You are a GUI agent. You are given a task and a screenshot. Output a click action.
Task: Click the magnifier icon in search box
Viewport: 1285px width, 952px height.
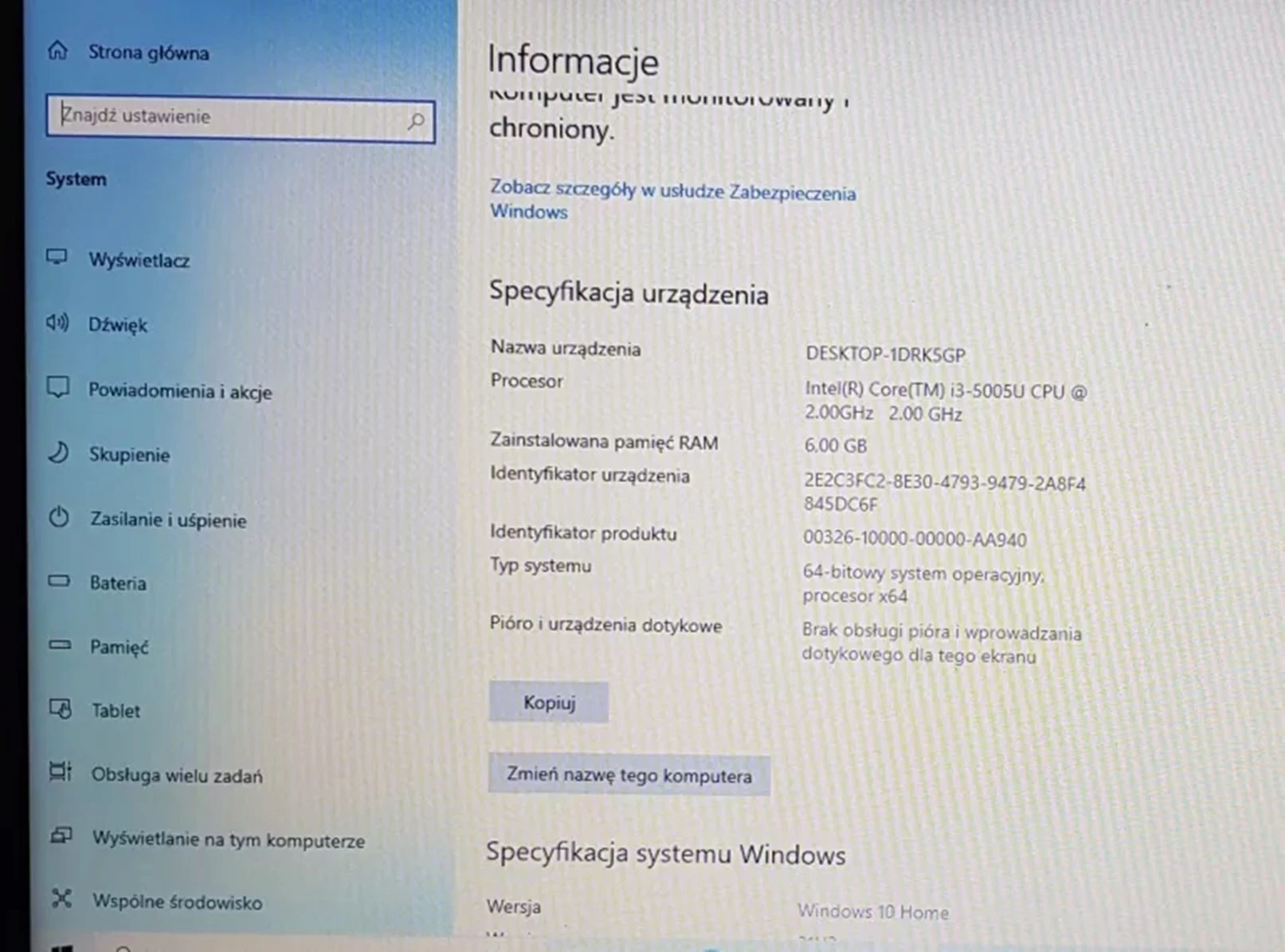pyautogui.click(x=416, y=121)
